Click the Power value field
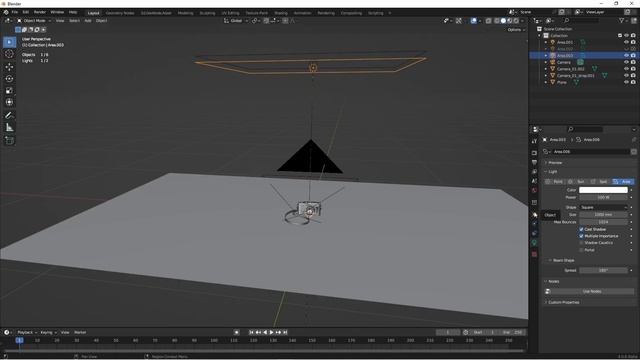The height and width of the screenshot is (360, 640). pyautogui.click(x=603, y=197)
